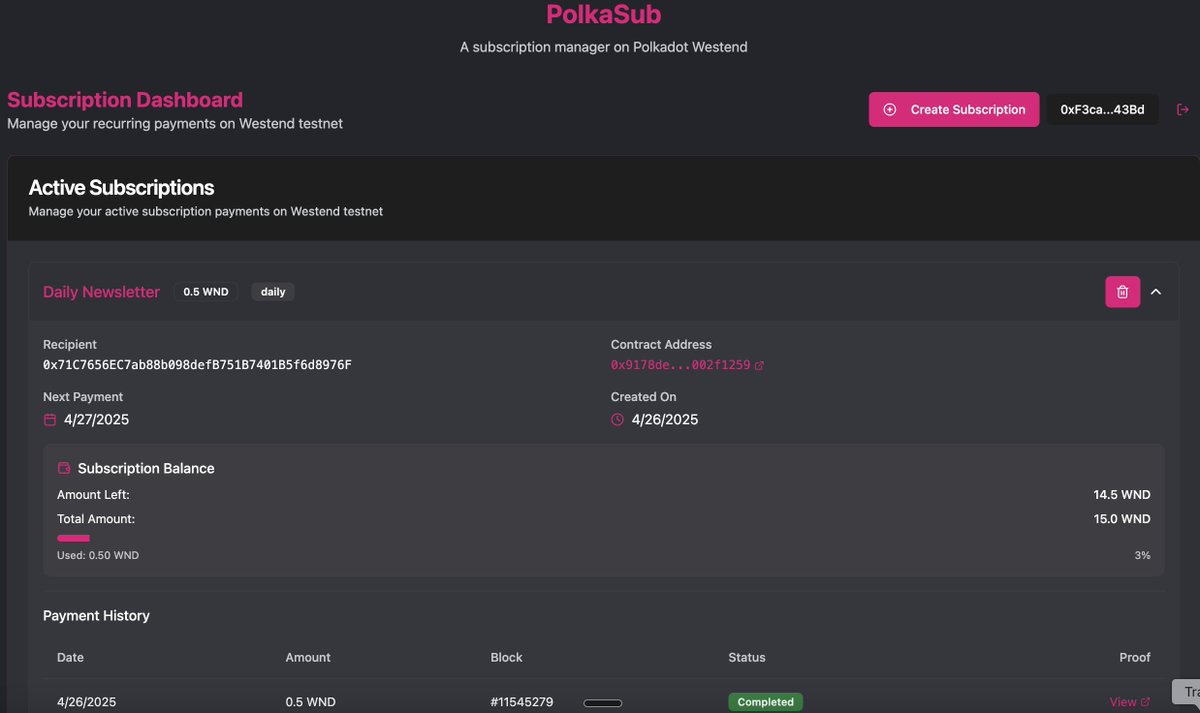The height and width of the screenshot is (713, 1200).
Task: Open the wallet address 0xF3ca...43Bd button
Action: pyautogui.click(x=1102, y=110)
